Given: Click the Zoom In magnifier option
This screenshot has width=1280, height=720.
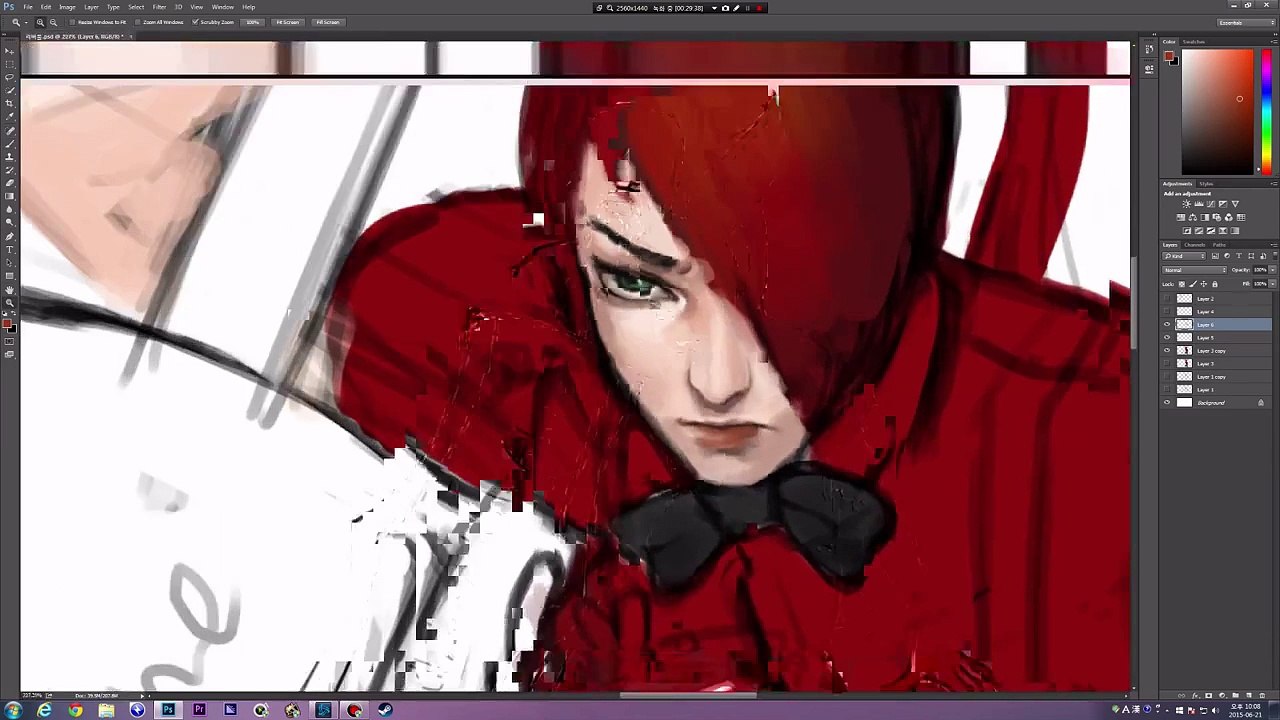Looking at the screenshot, I should pyautogui.click(x=40, y=22).
